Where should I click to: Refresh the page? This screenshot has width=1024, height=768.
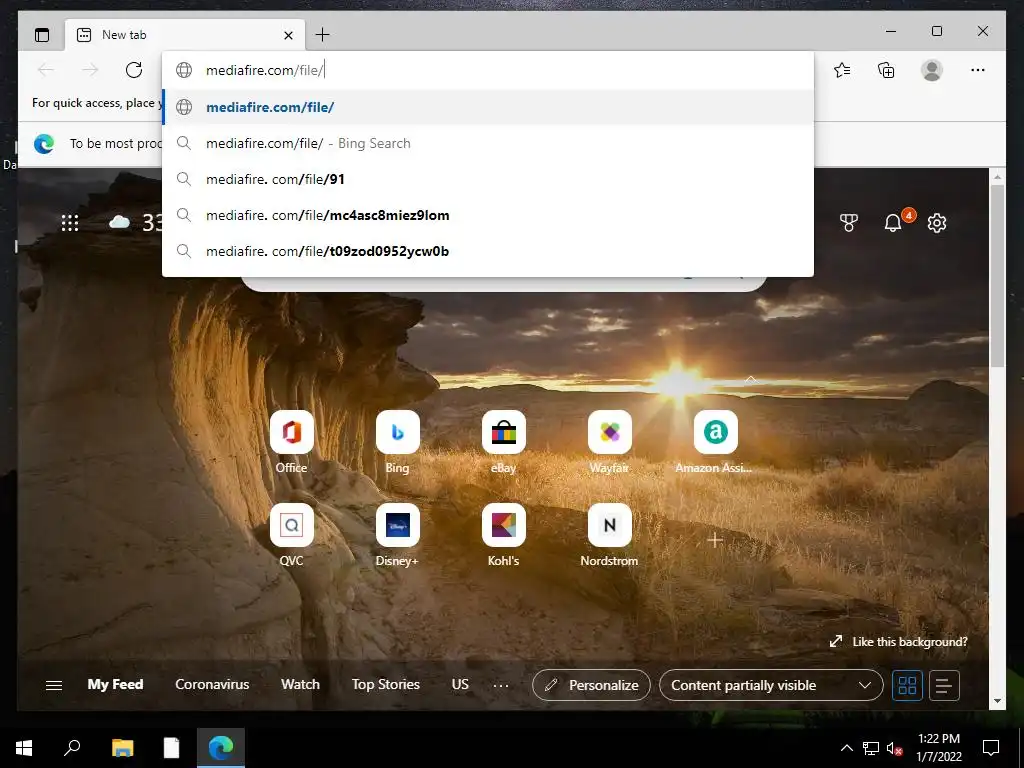tap(134, 70)
